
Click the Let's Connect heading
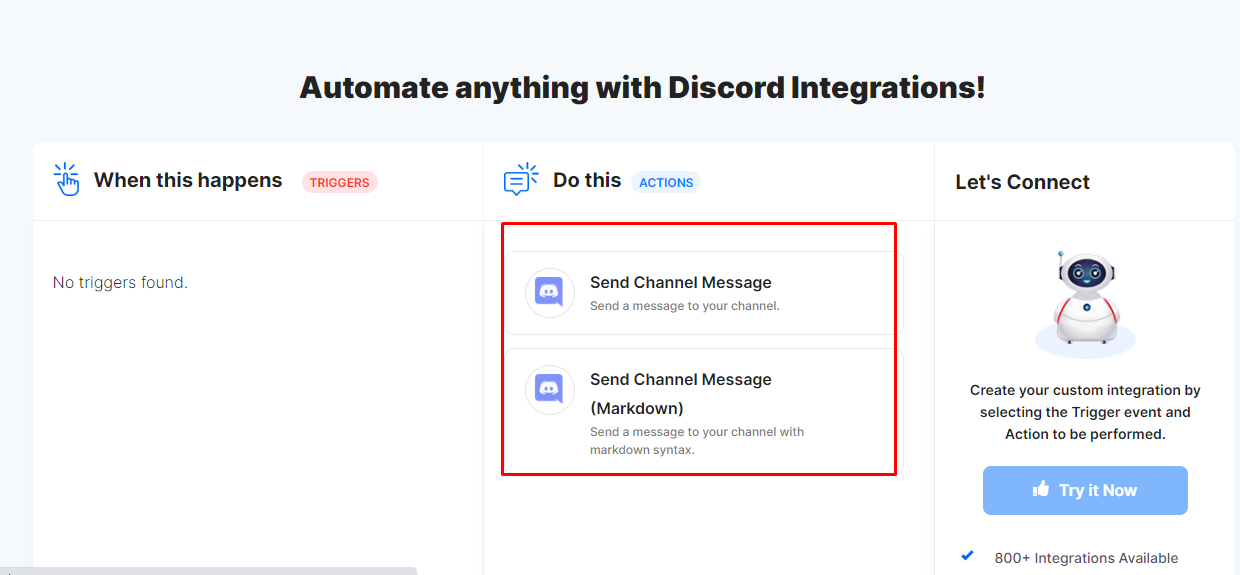(x=1022, y=182)
